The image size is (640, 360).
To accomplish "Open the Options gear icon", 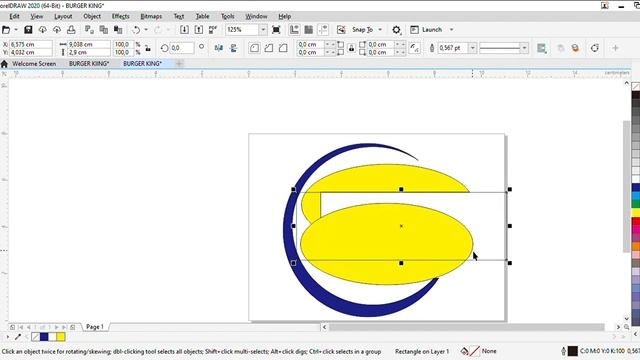I will click(x=396, y=30).
